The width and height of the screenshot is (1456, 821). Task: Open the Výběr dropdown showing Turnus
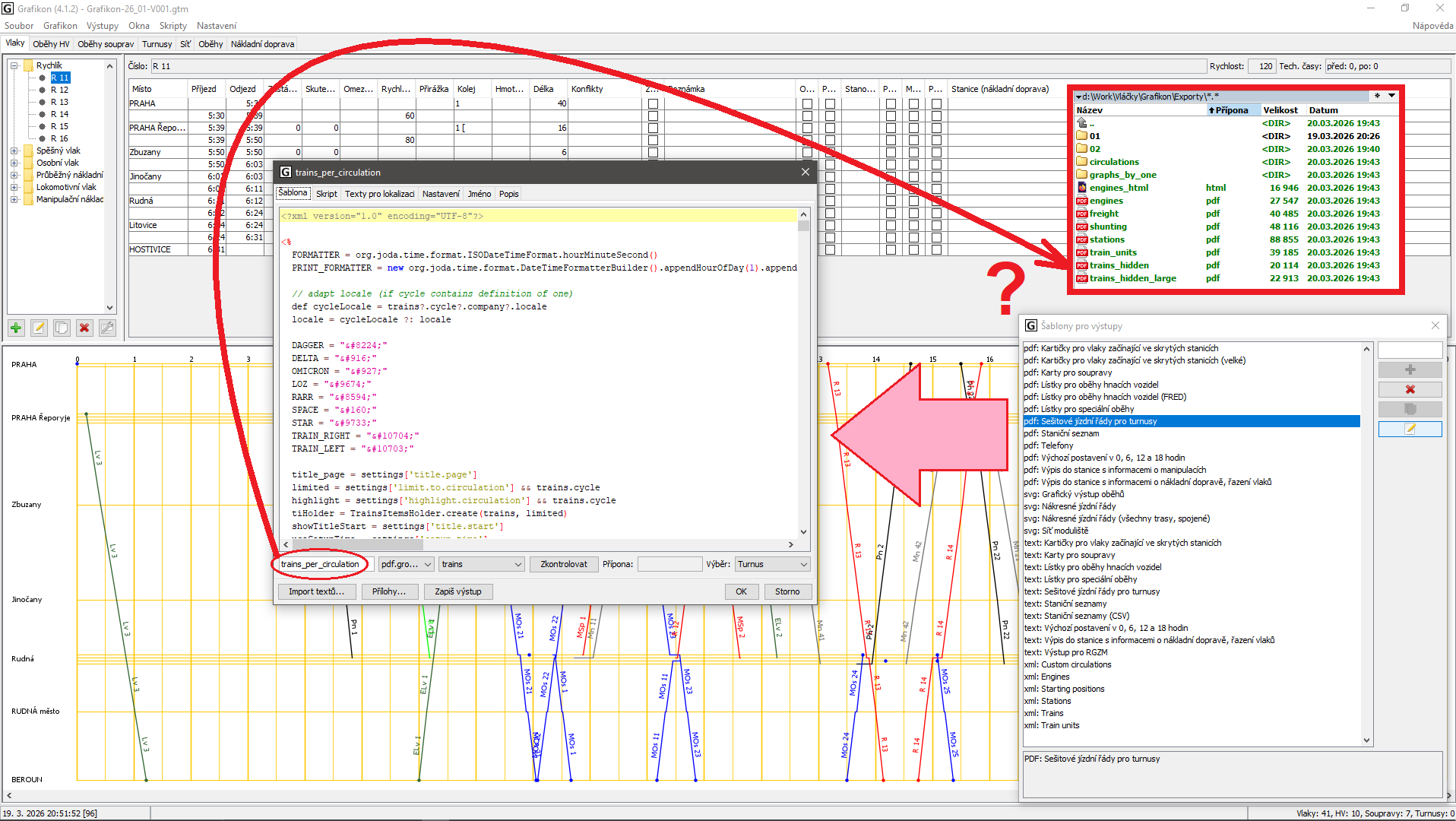coord(772,564)
